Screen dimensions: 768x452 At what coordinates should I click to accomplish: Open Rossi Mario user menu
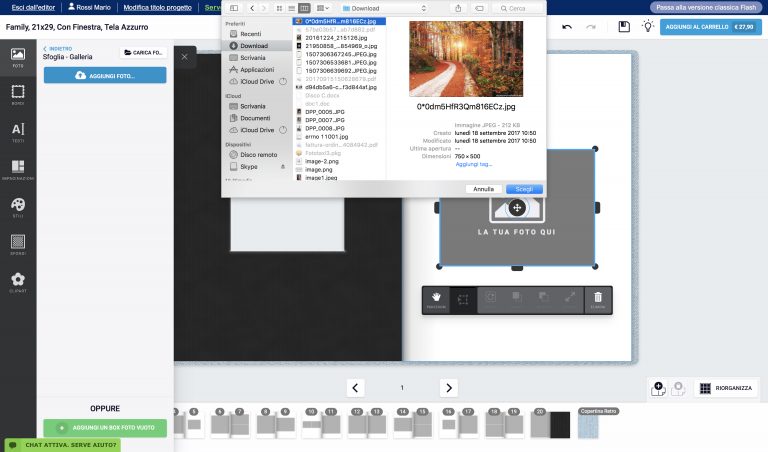tap(89, 7)
